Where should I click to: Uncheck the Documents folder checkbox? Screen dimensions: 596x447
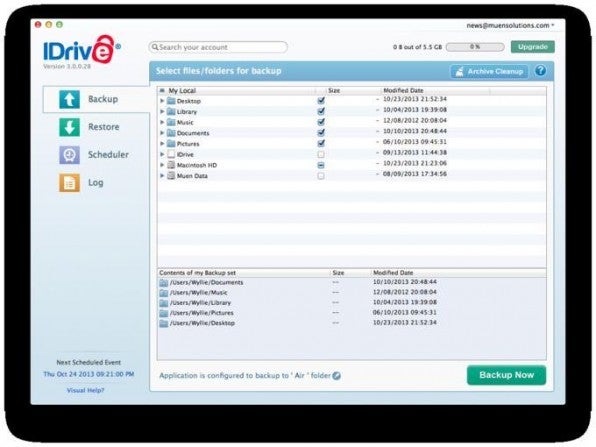(321, 132)
